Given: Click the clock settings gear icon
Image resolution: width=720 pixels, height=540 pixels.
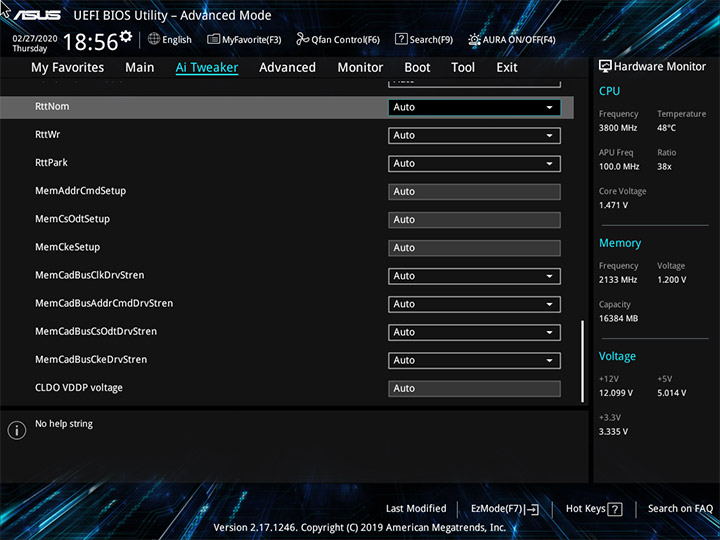Looking at the screenshot, I should 125,36.
